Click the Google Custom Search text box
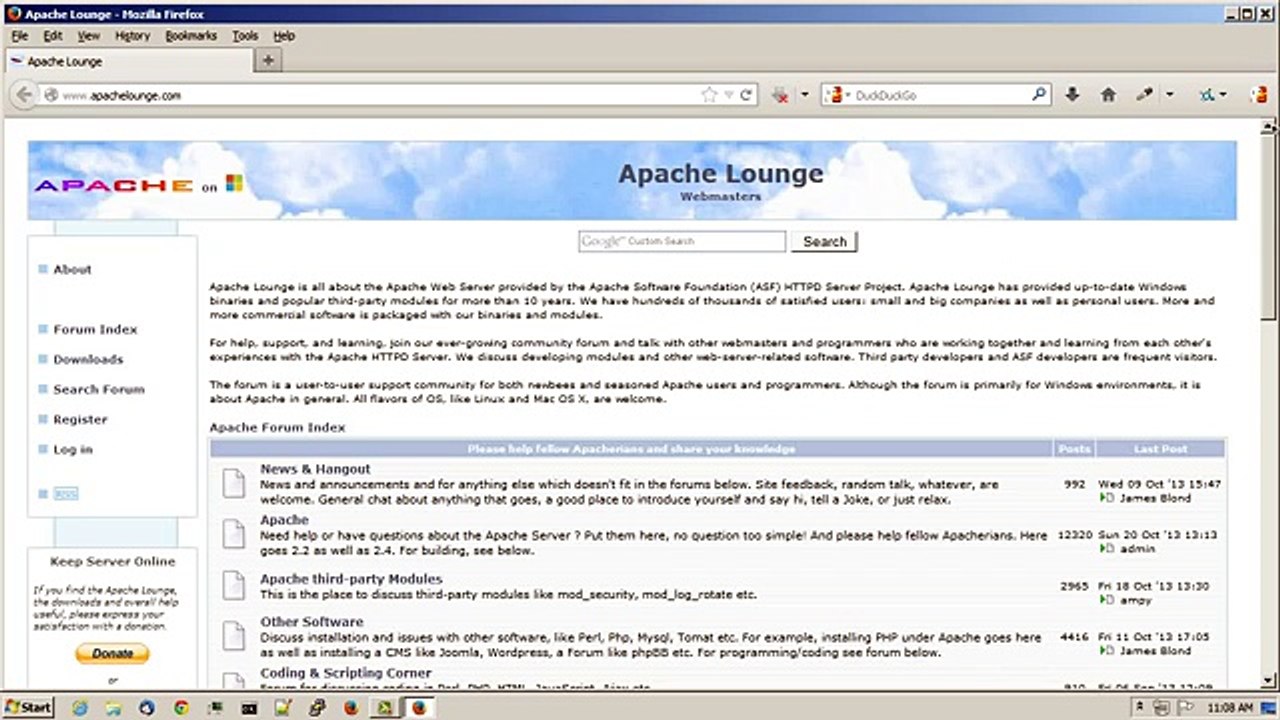This screenshot has height=720, width=1280. 682,241
